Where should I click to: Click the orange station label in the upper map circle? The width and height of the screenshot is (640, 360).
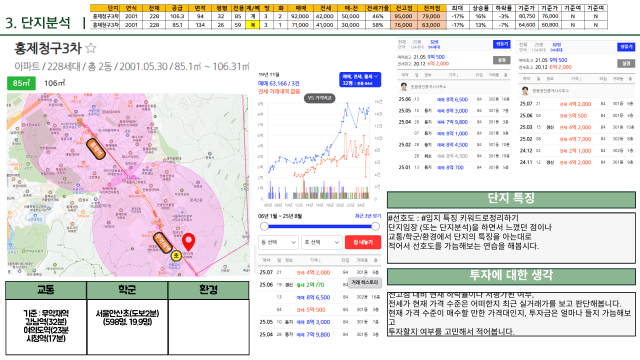(96, 149)
